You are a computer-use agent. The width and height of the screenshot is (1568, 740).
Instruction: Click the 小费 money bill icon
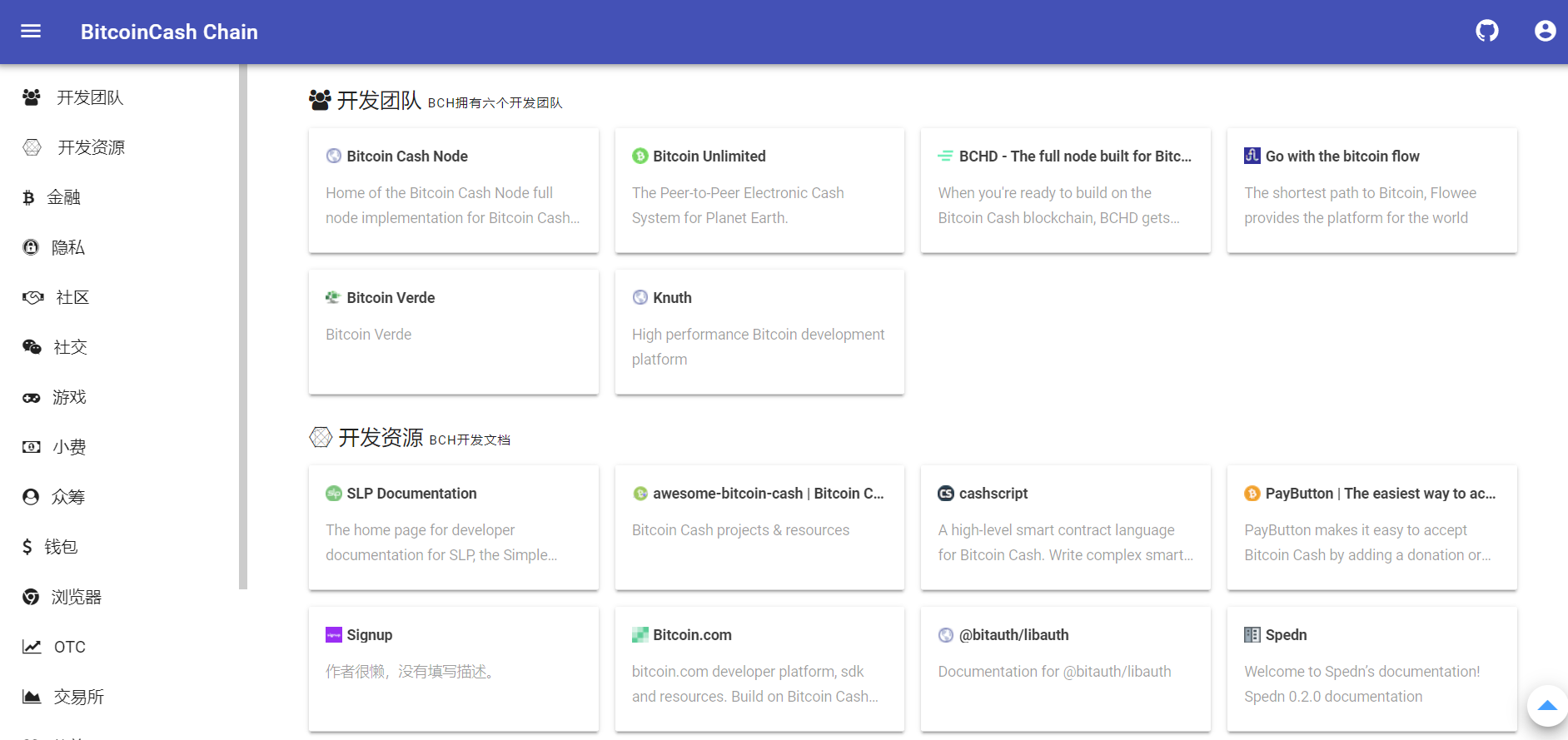(x=31, y=447)
